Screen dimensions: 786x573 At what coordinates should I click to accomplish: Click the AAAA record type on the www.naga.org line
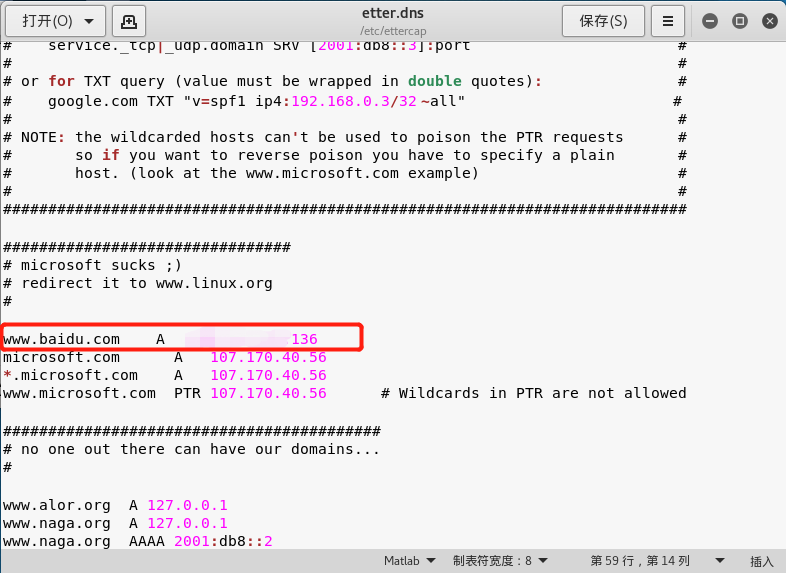point(146,541)
